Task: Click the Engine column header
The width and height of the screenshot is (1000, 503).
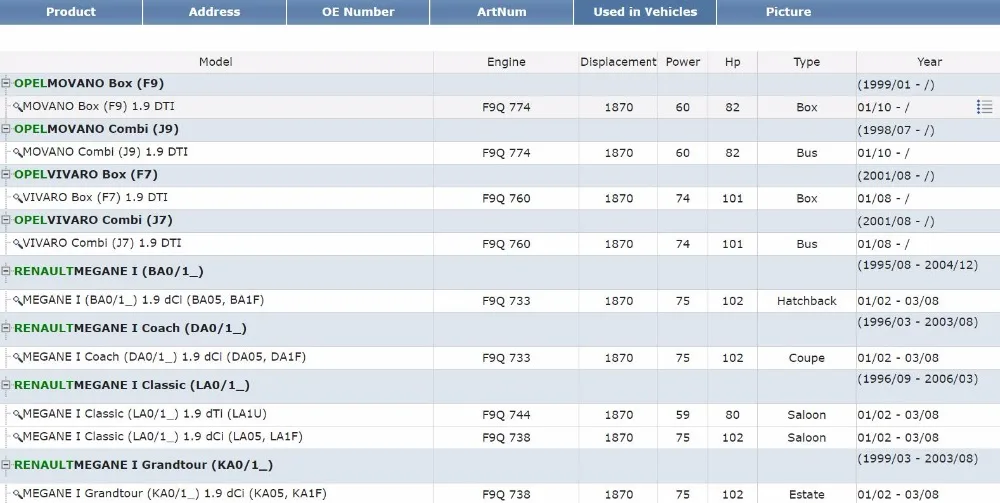Action: click(506, 62)
